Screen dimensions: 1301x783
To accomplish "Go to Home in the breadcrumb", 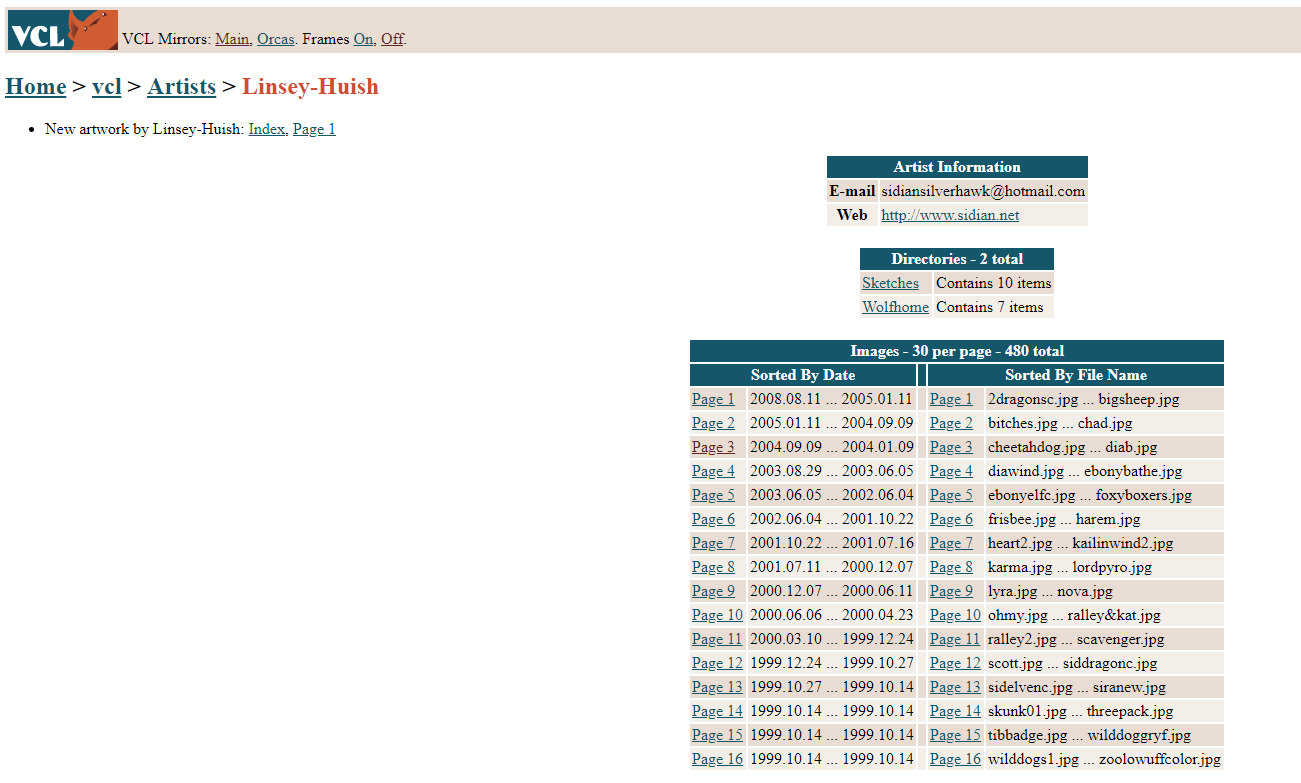I will tap(36, 86).
